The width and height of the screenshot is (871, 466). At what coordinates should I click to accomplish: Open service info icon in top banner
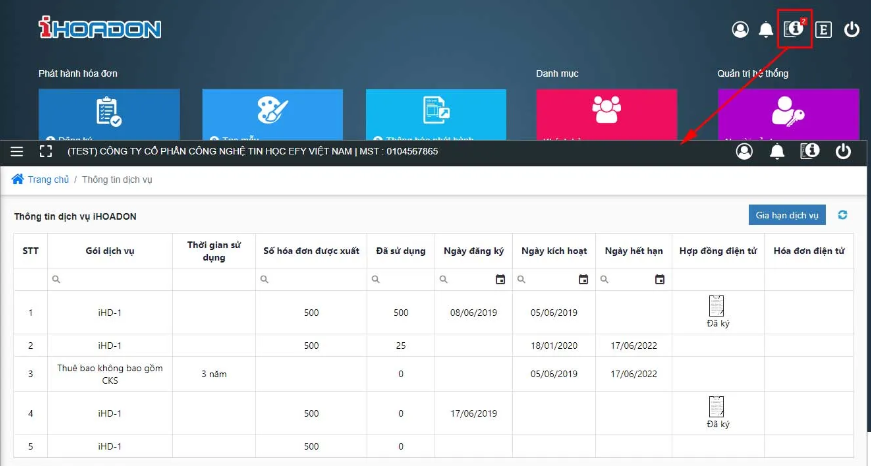794,29
